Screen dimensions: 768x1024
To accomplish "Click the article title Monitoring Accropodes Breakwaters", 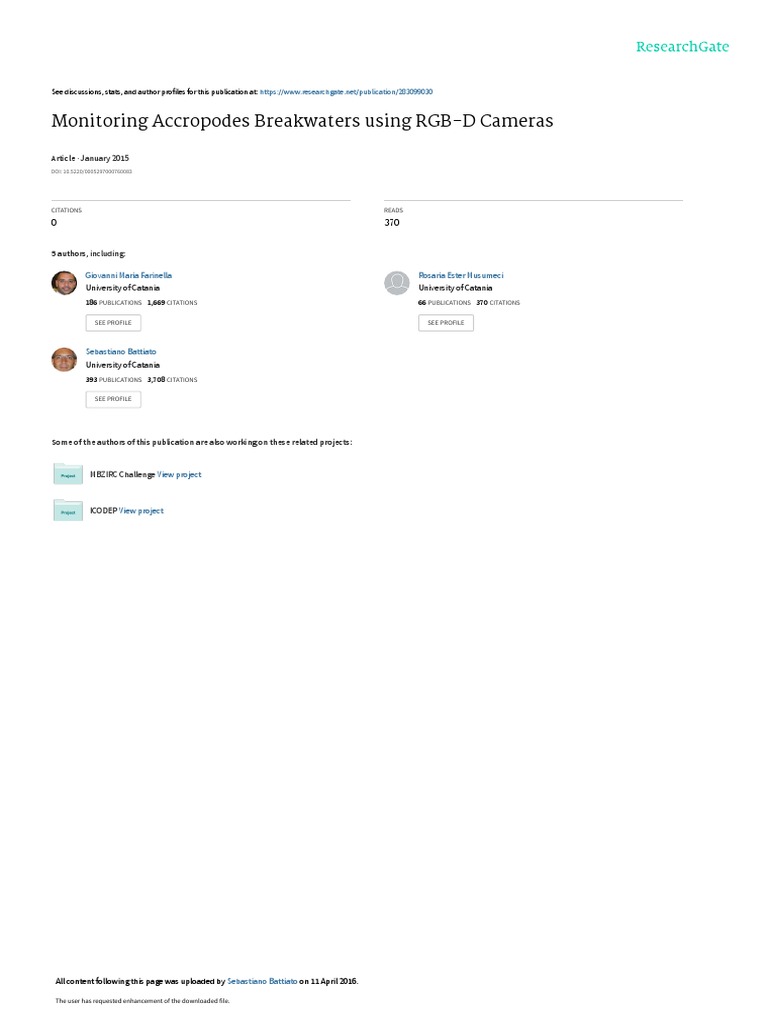I will [x=302, y=121].
